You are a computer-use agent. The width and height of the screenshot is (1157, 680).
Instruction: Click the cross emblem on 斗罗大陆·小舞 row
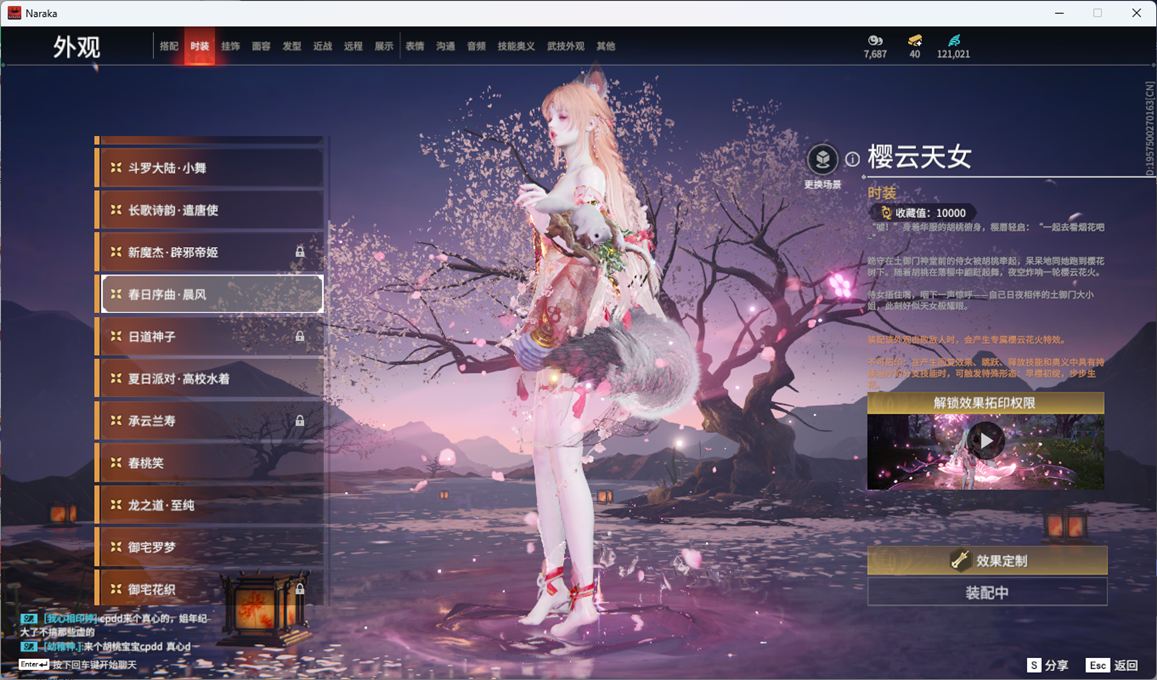tap(116, 167)
